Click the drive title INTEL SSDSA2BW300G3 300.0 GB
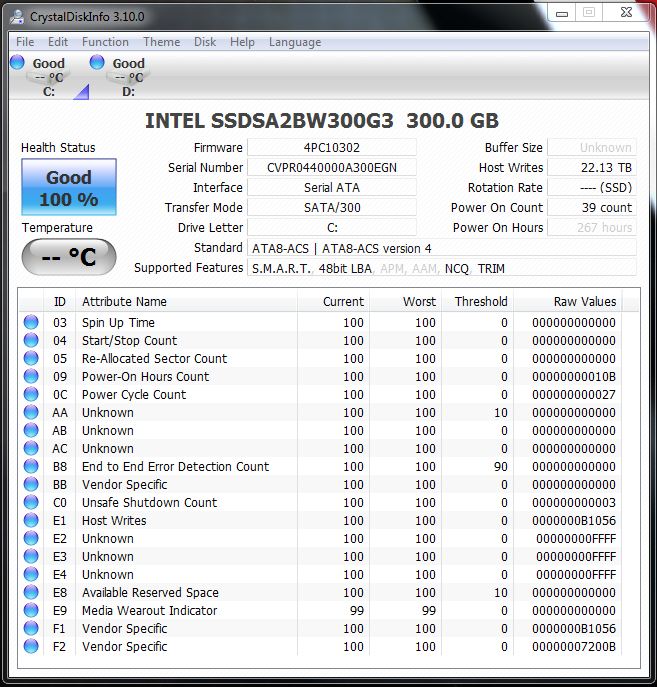This screenshot has height=687, width=657. tap(322, 121)
